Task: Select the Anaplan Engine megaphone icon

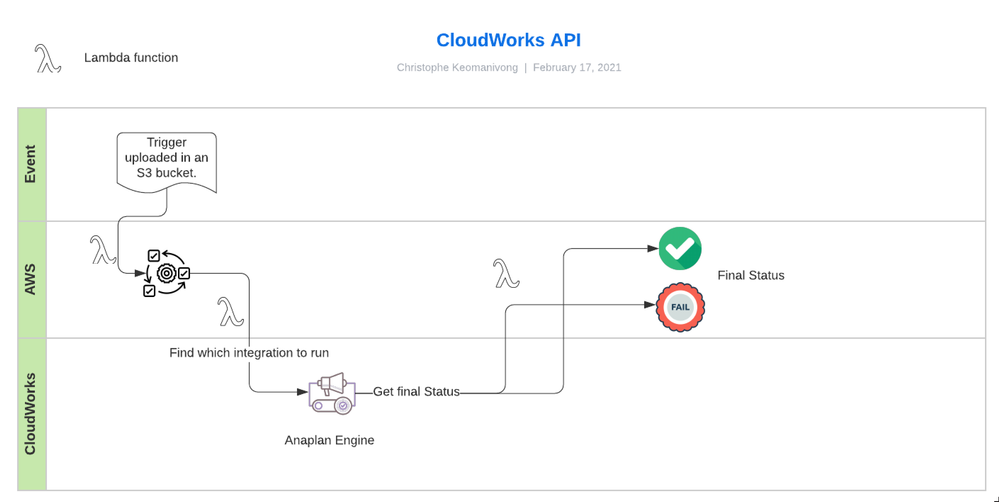Action: point(331,393)
